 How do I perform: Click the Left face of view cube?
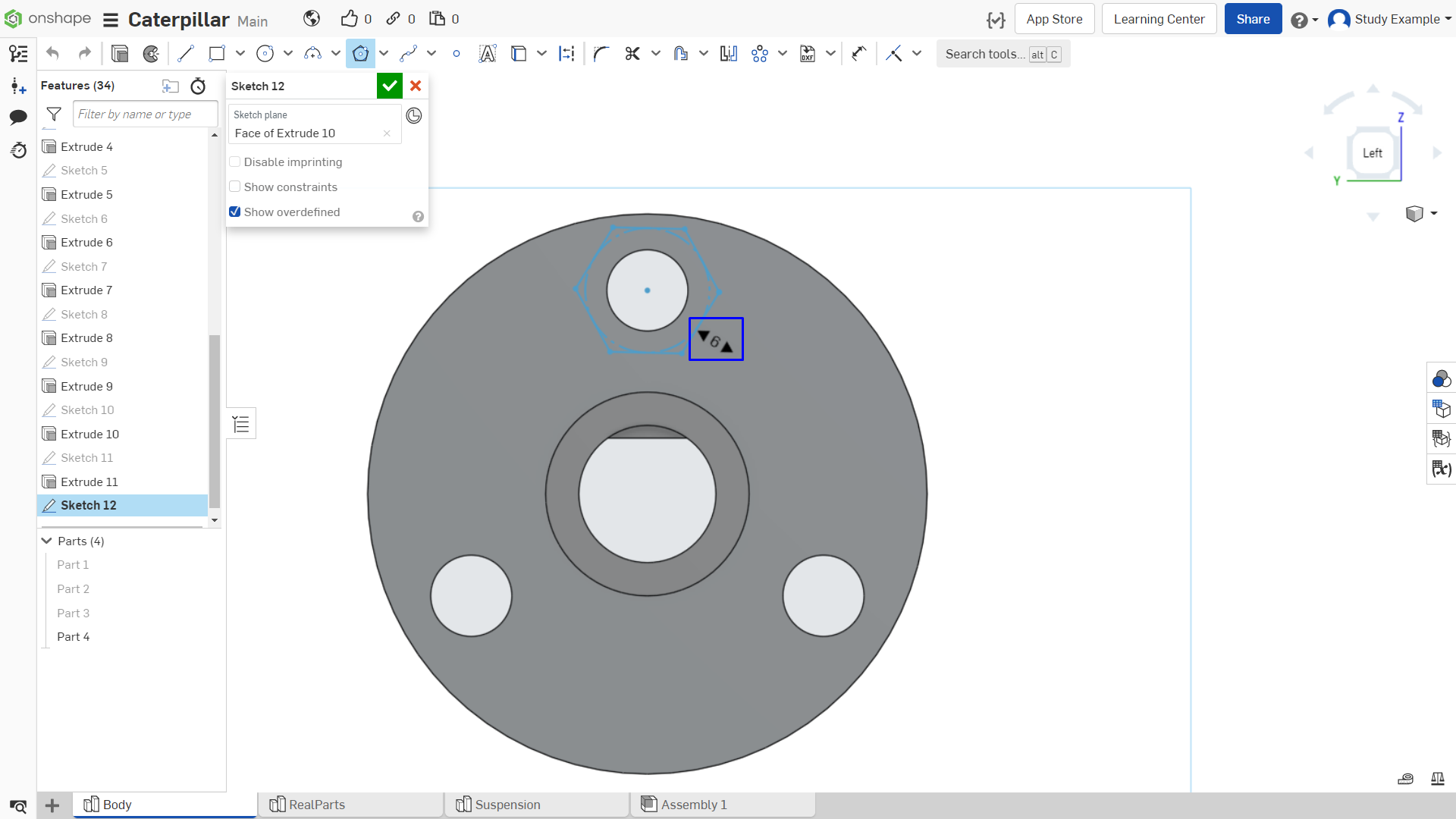tap(1372, 153)
